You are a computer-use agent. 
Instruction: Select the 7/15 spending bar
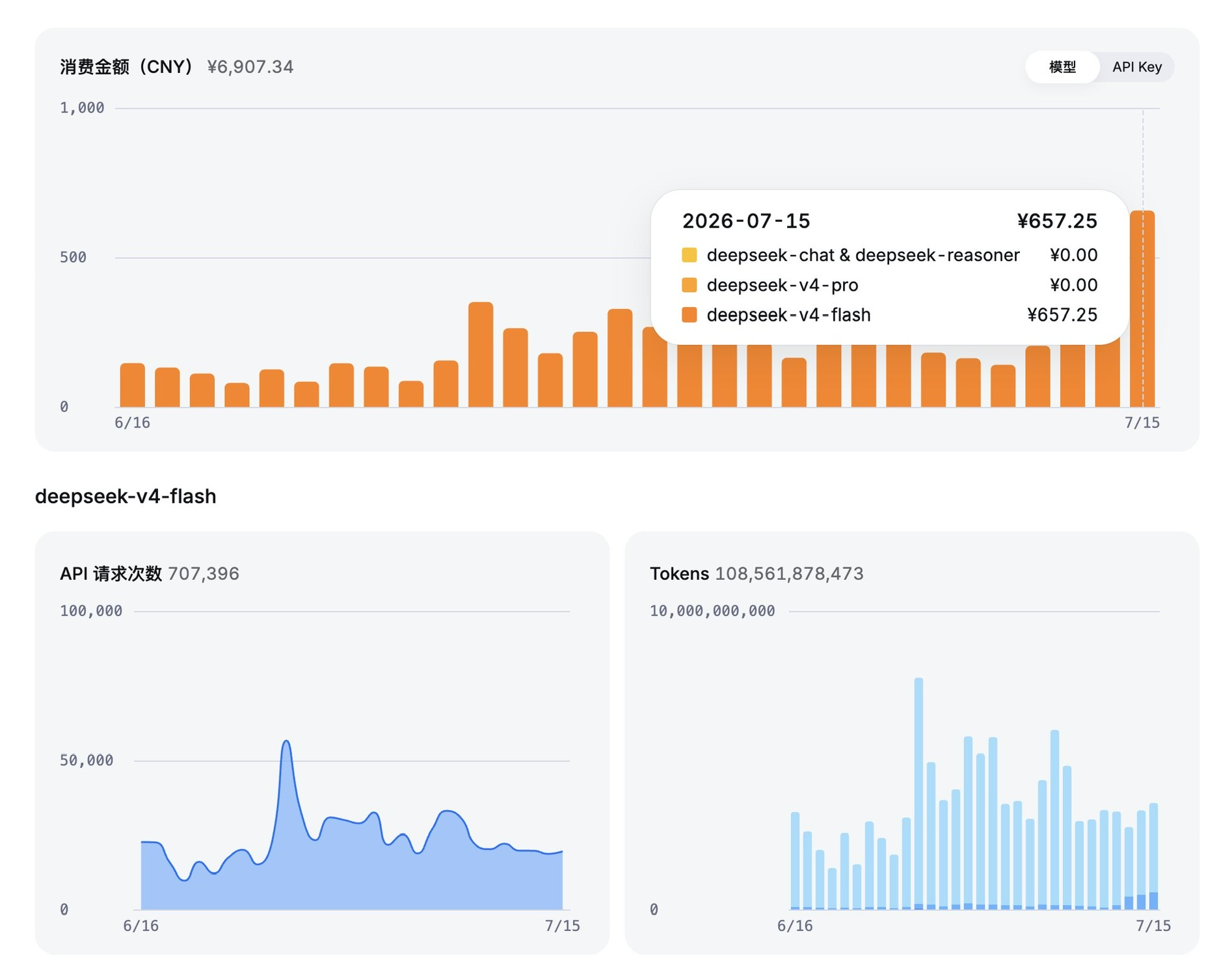[x=1142, y=309]
